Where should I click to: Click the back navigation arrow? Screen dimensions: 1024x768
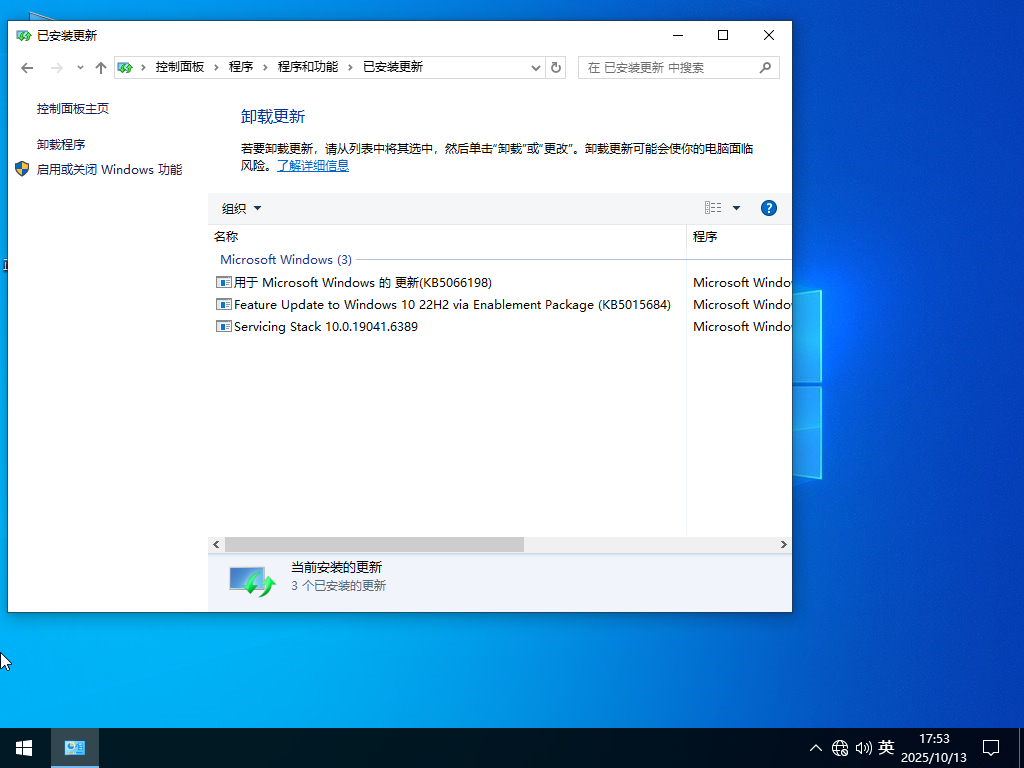coord(27,67)
